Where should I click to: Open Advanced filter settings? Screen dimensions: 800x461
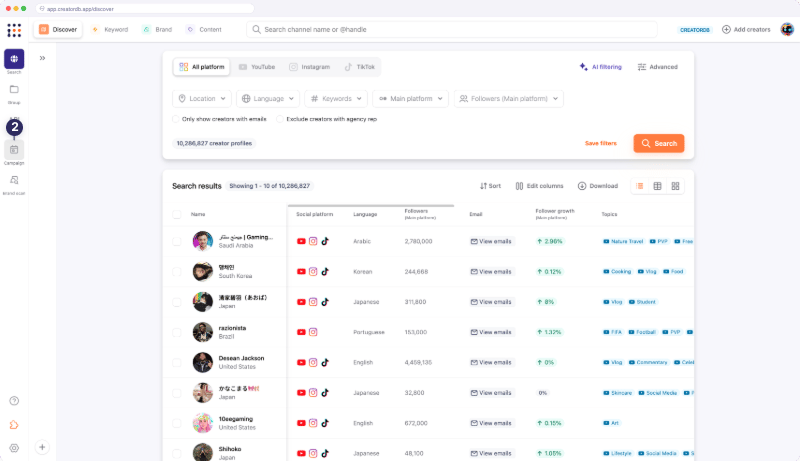(658, 67)
